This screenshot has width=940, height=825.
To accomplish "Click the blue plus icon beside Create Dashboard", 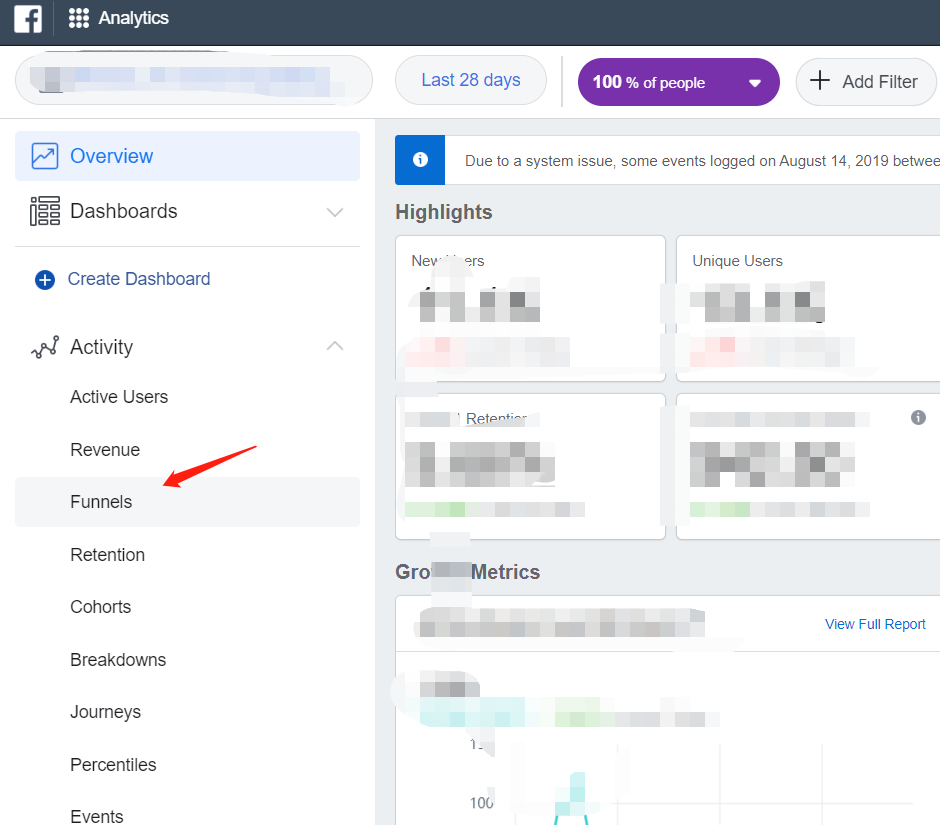I will (x=45, y=279).
